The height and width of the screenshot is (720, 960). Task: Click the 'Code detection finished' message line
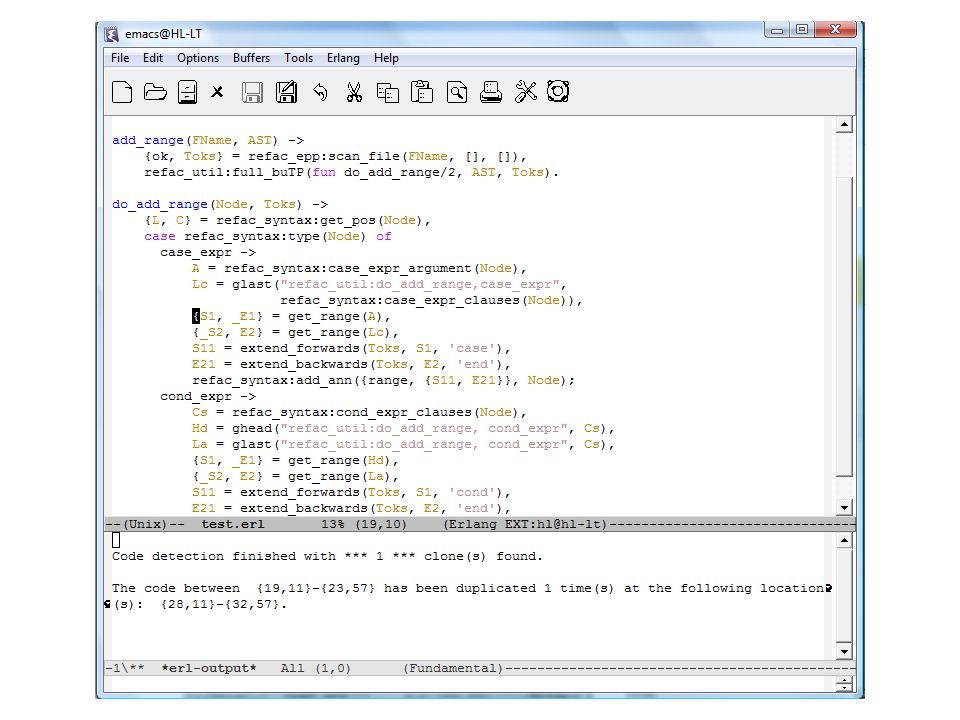pos(328,557)
